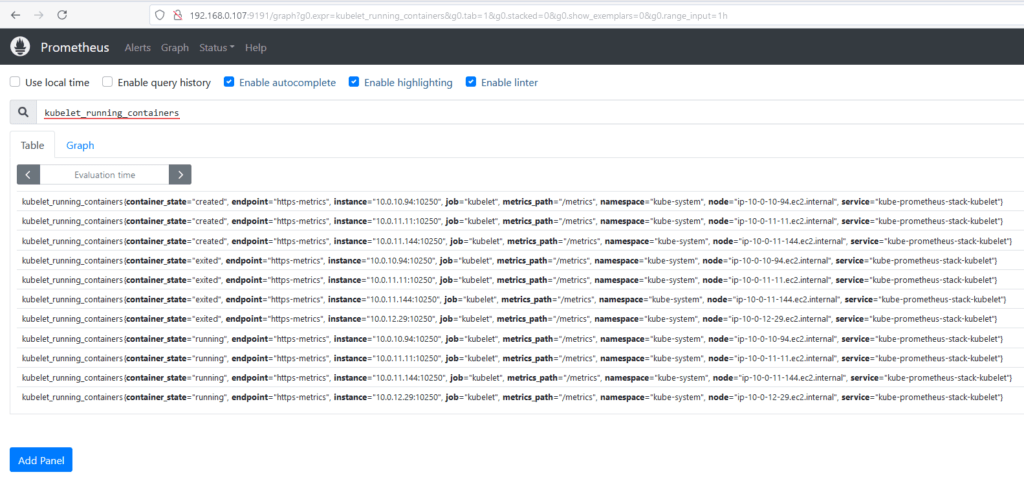Open the Graph nav item in header
The height and width of the screenshot is (492, 1024).
click(x=175, y=48)
